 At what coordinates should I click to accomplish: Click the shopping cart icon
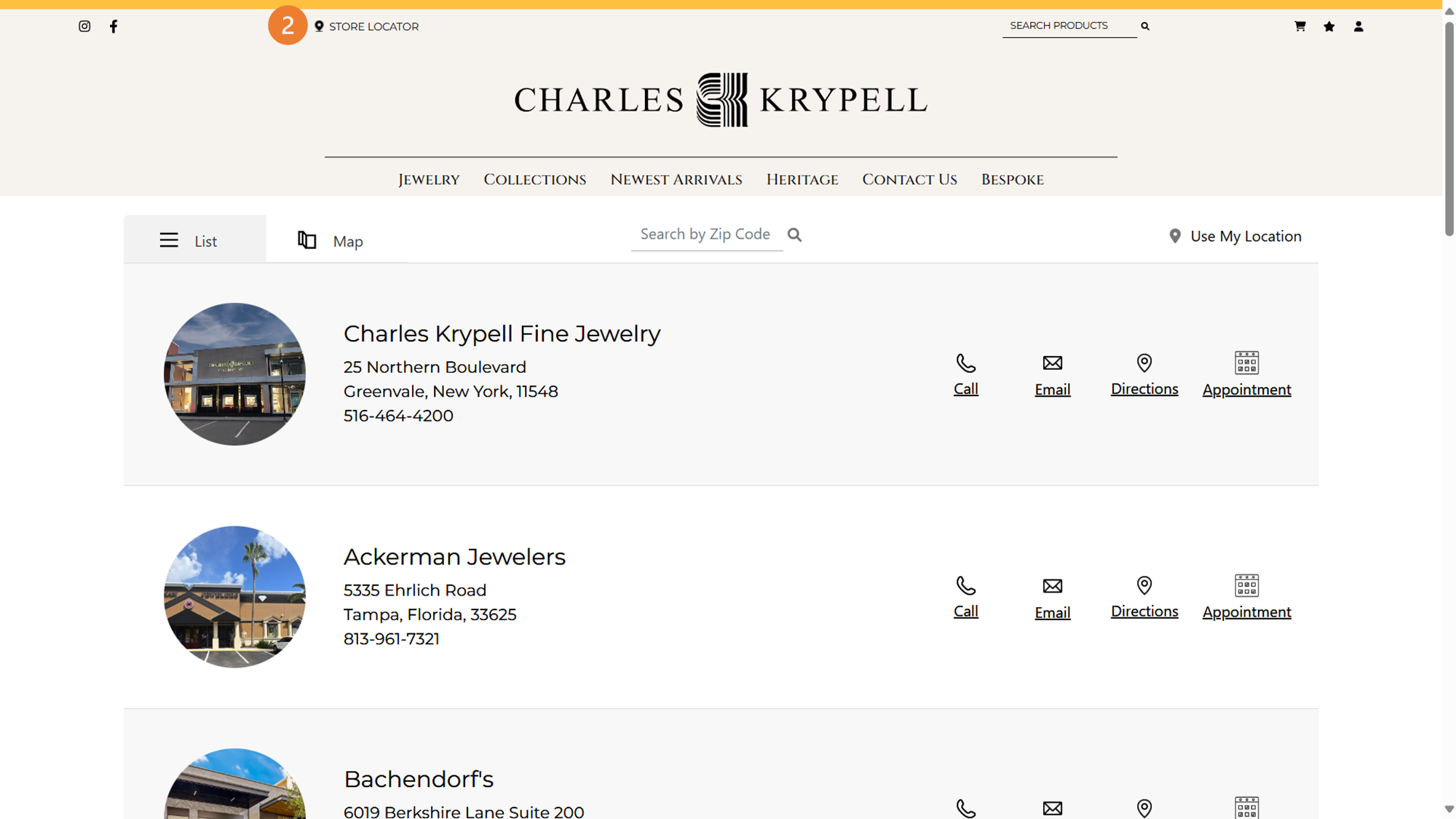tap(1299, 26)
